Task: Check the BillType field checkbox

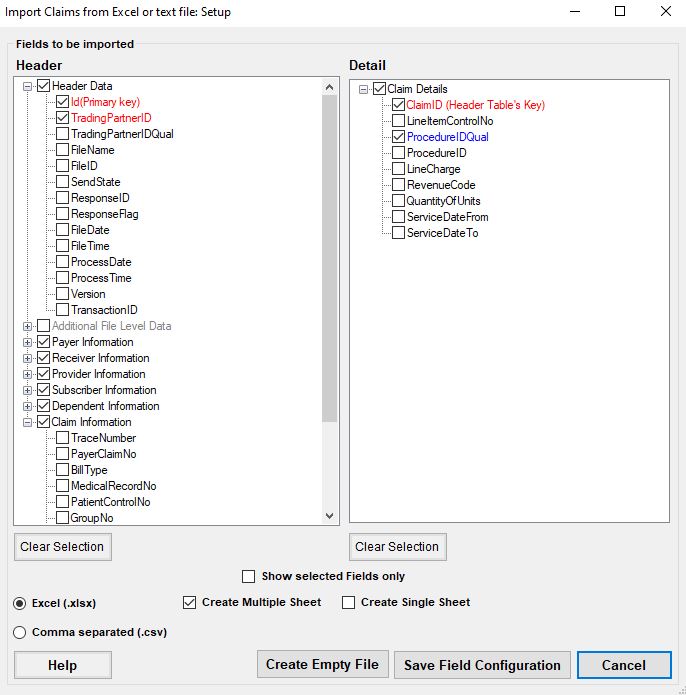Action: 62,469
